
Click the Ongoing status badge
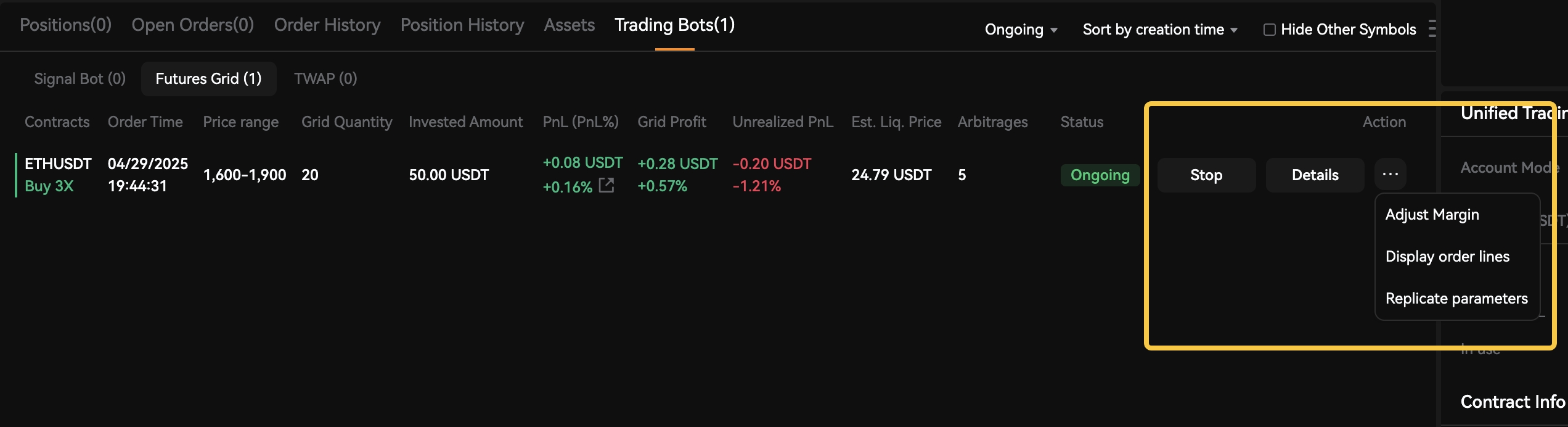[1100, 175]
